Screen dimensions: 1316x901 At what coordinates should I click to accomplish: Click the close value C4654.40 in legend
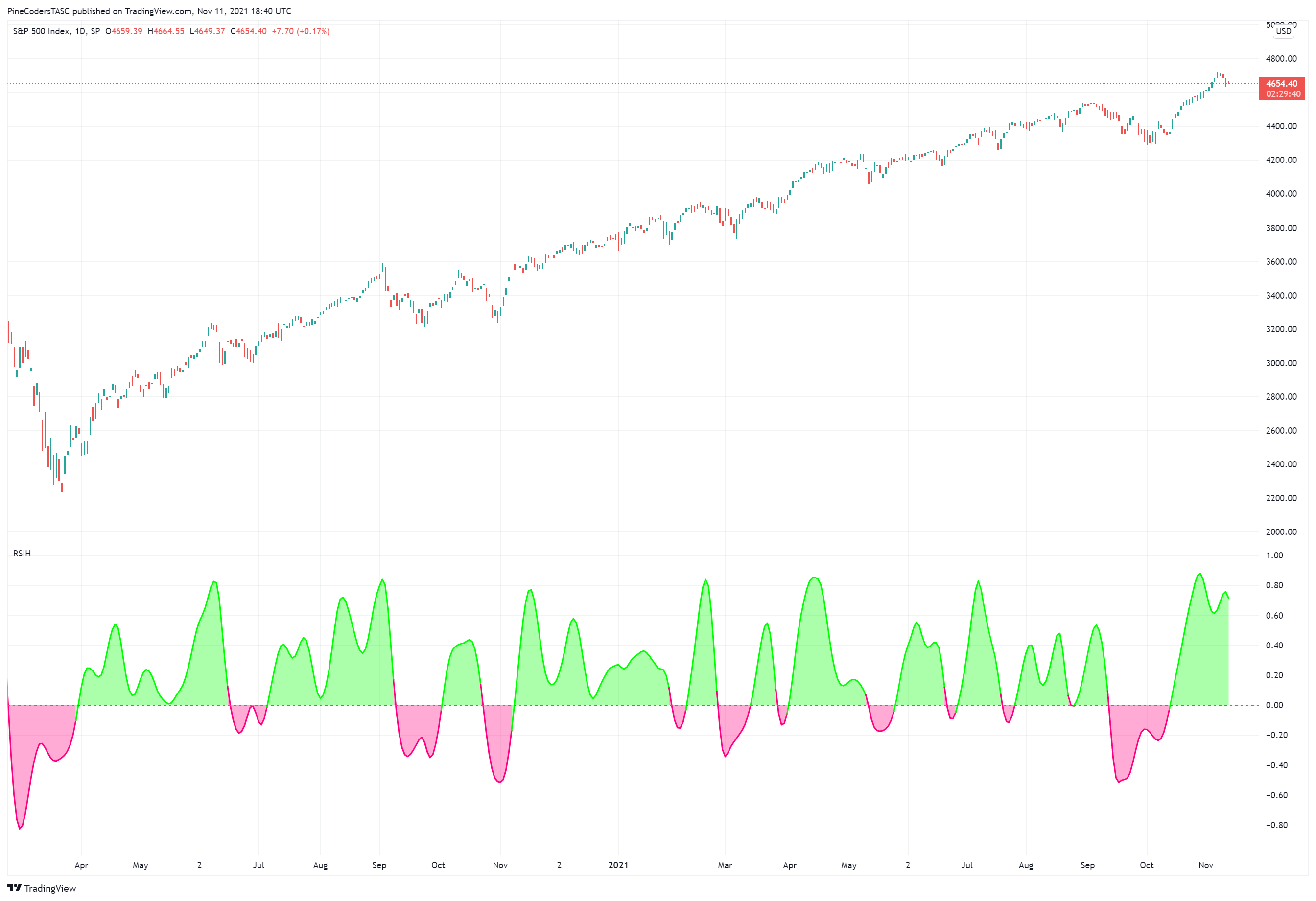coord(249,31)
